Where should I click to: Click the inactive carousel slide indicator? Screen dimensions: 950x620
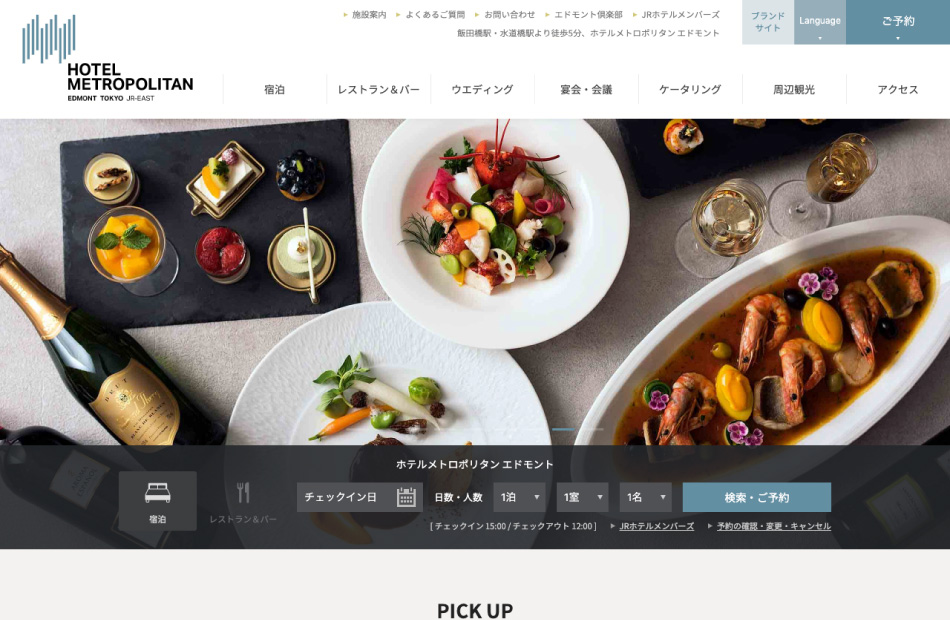coord(591,429)
